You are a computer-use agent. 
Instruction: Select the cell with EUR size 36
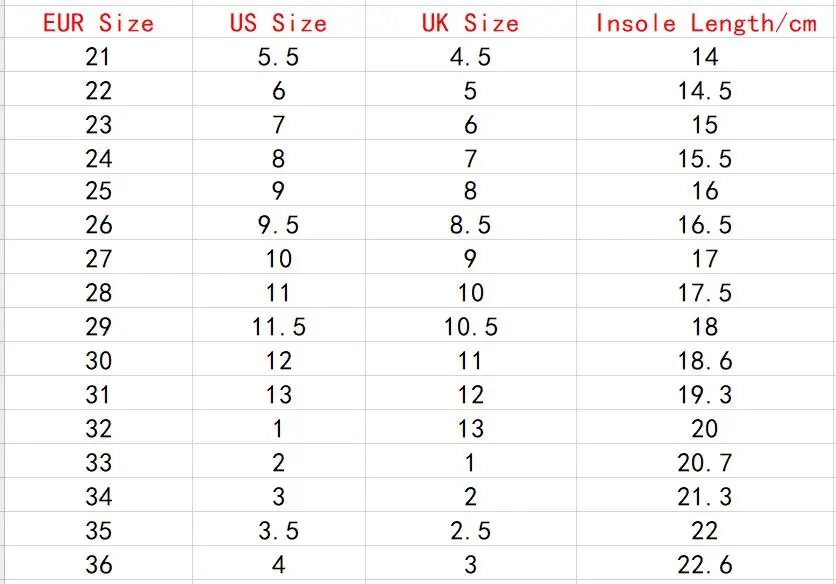(98, 564)
